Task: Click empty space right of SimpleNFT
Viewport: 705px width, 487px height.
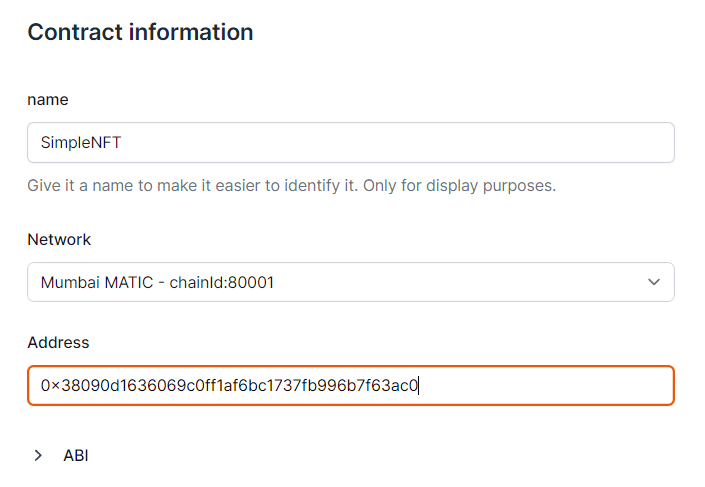Action: (x=400, y=143)
